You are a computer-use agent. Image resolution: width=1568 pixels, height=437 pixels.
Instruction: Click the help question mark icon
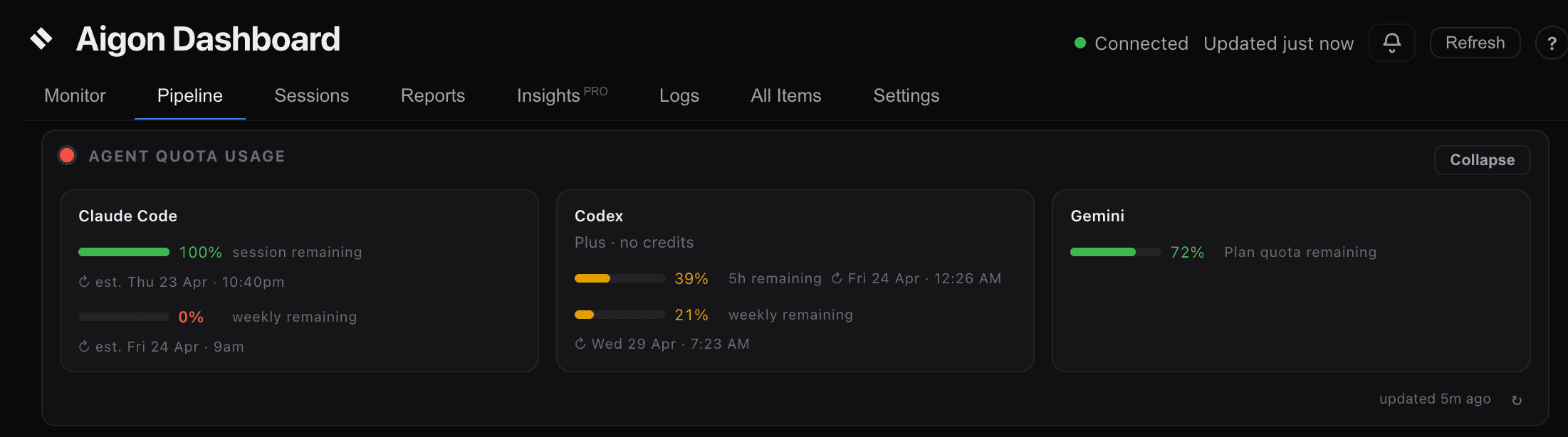(1552, 43)
